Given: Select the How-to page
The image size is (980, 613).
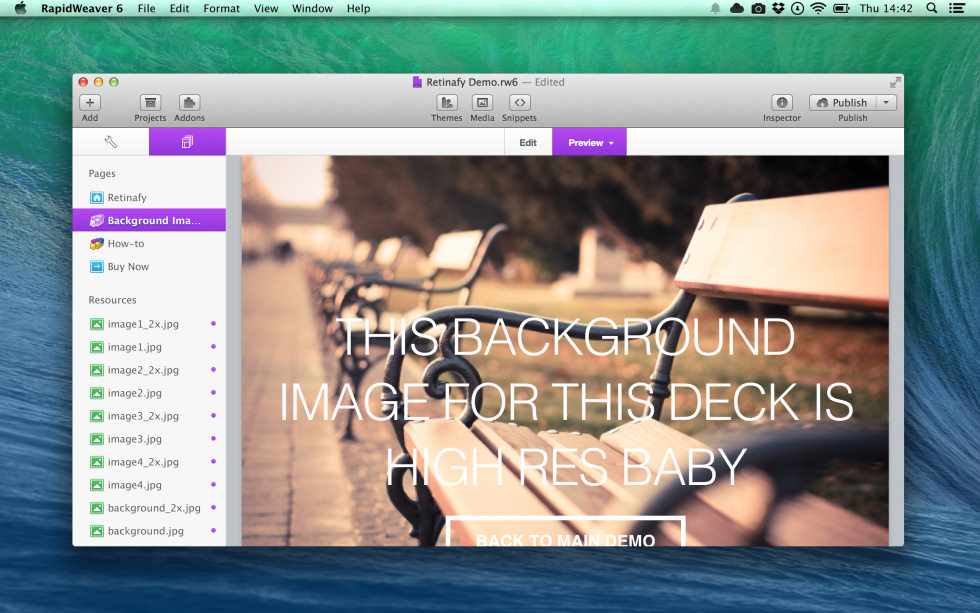Looking at the screenshot, I should 149,244.
